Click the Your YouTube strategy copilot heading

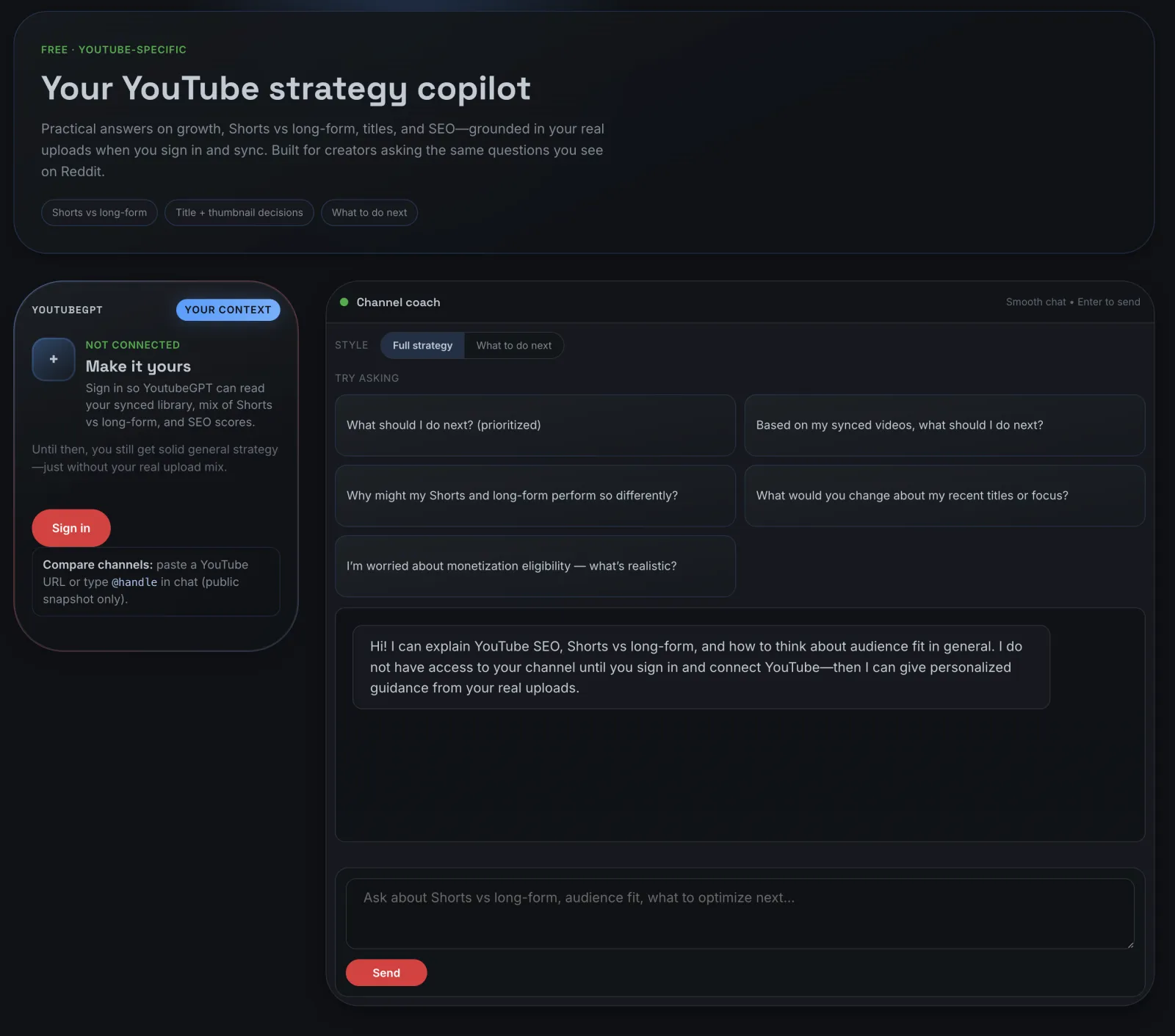[286, 89]
